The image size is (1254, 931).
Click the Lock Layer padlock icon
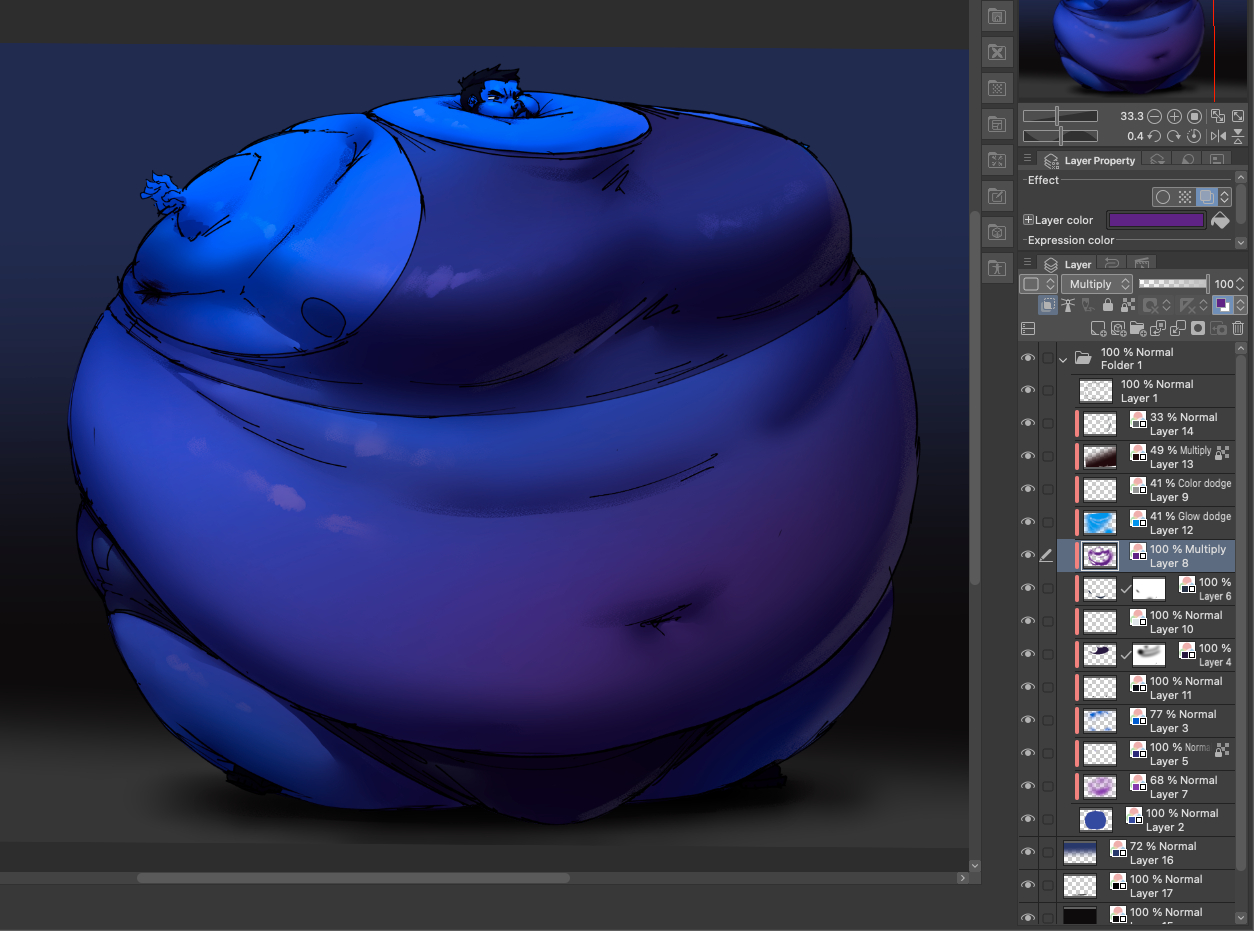pos(1108,306)
